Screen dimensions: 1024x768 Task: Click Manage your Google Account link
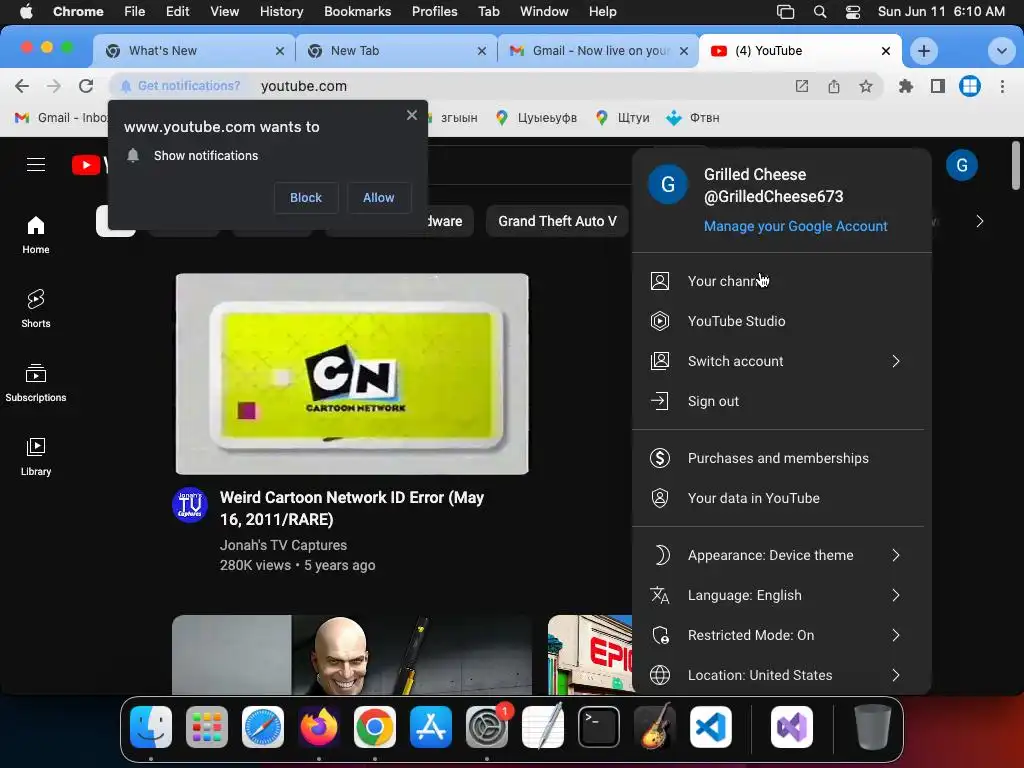tap(795, 226)
